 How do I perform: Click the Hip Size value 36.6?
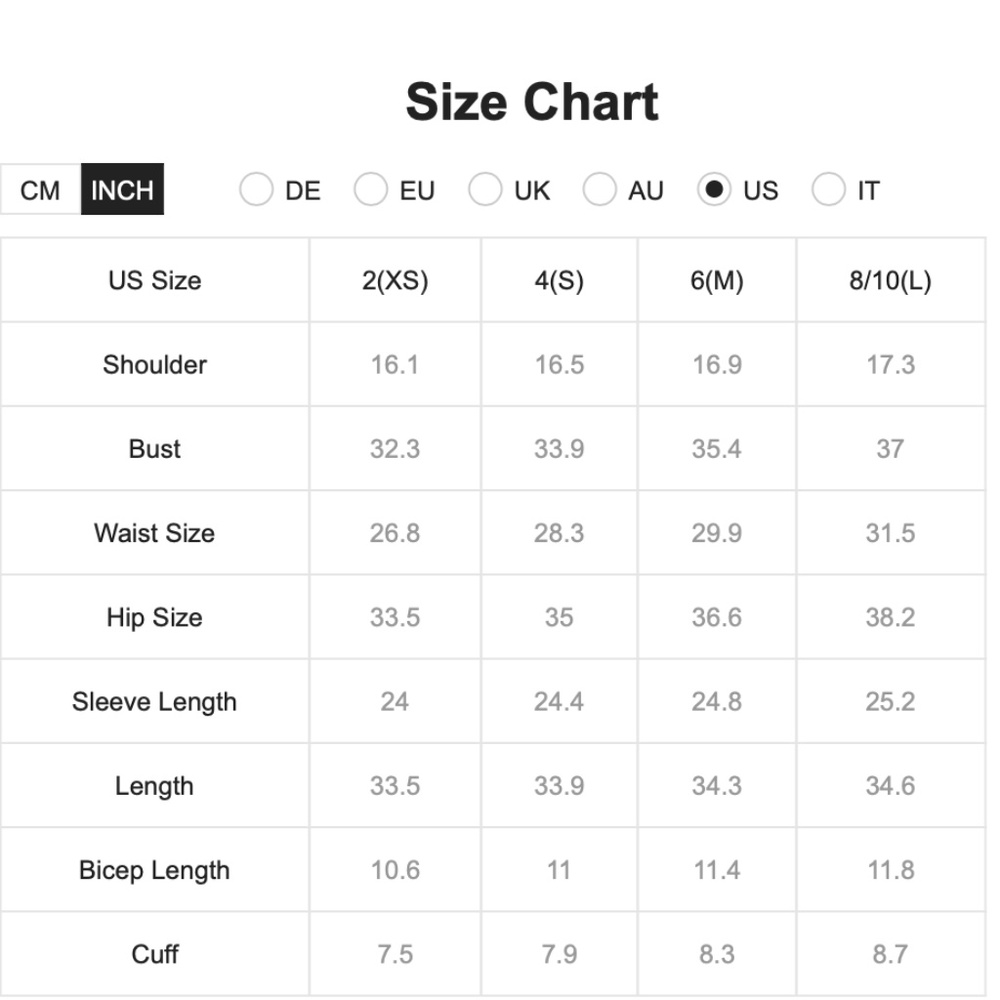click(717, 617)
